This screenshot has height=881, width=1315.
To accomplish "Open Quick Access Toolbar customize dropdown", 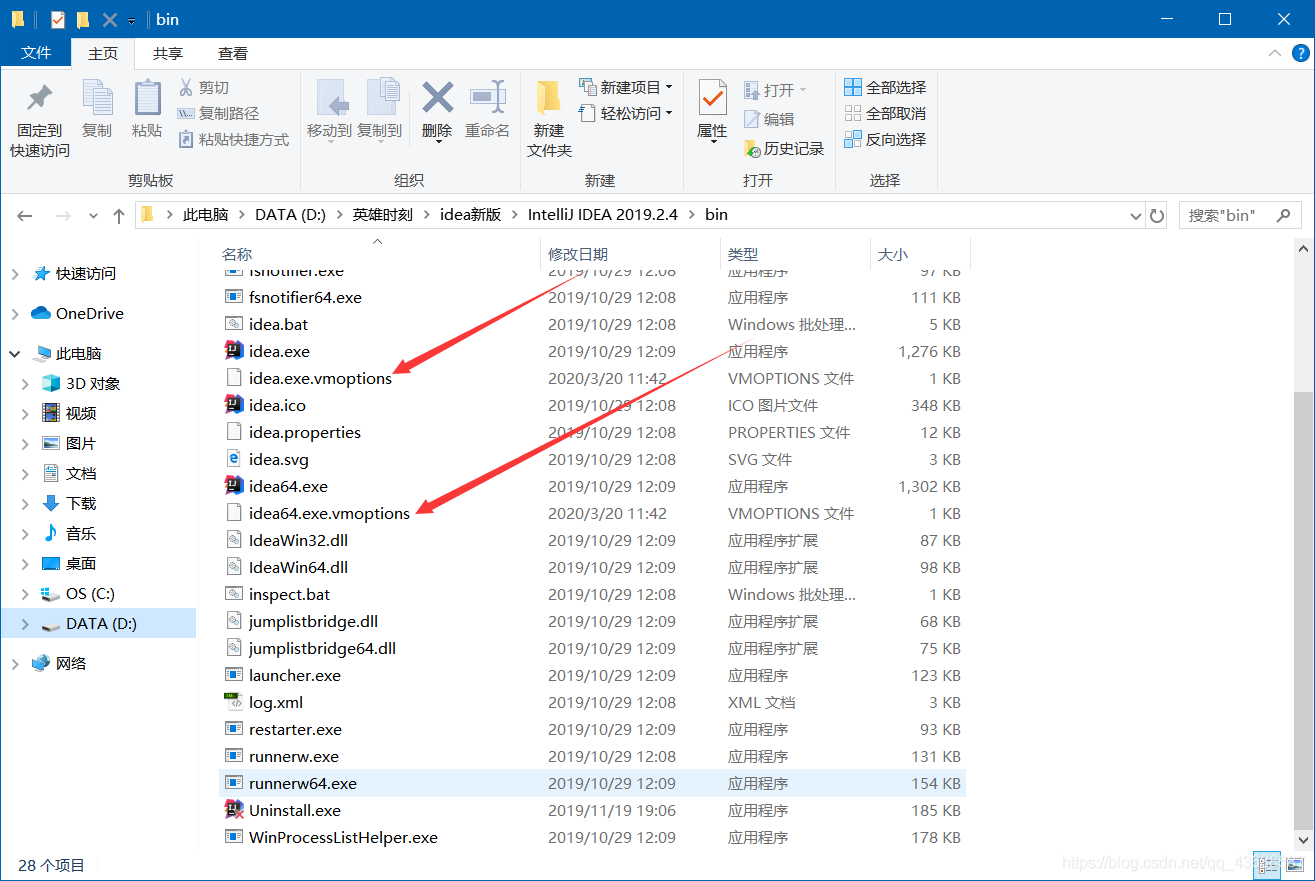I will pos(132,20).
